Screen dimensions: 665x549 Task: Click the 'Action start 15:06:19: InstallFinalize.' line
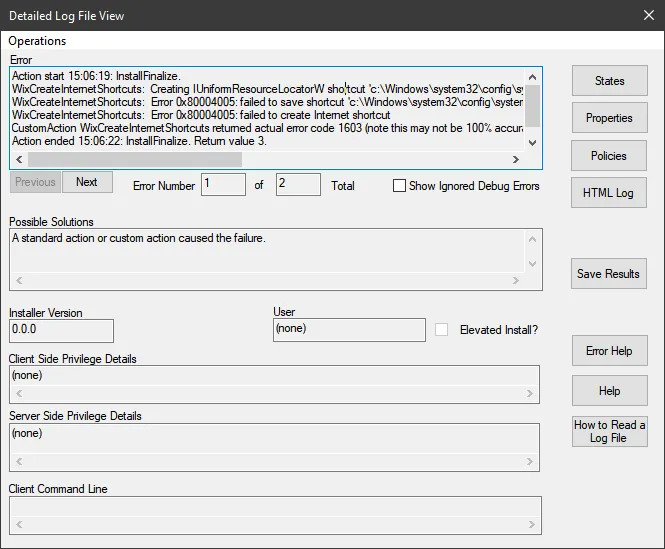pos(96,76)
